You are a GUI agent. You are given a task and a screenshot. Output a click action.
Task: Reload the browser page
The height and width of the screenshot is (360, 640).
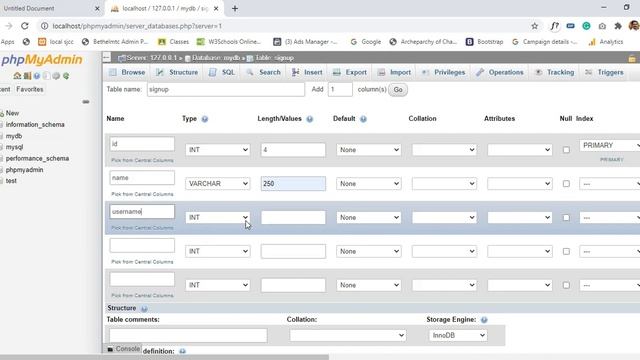pos(25,26)
